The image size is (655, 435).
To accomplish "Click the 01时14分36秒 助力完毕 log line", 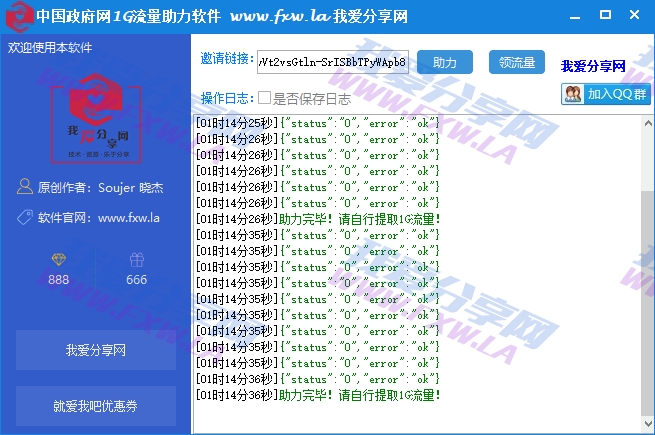I will point(317,395).
